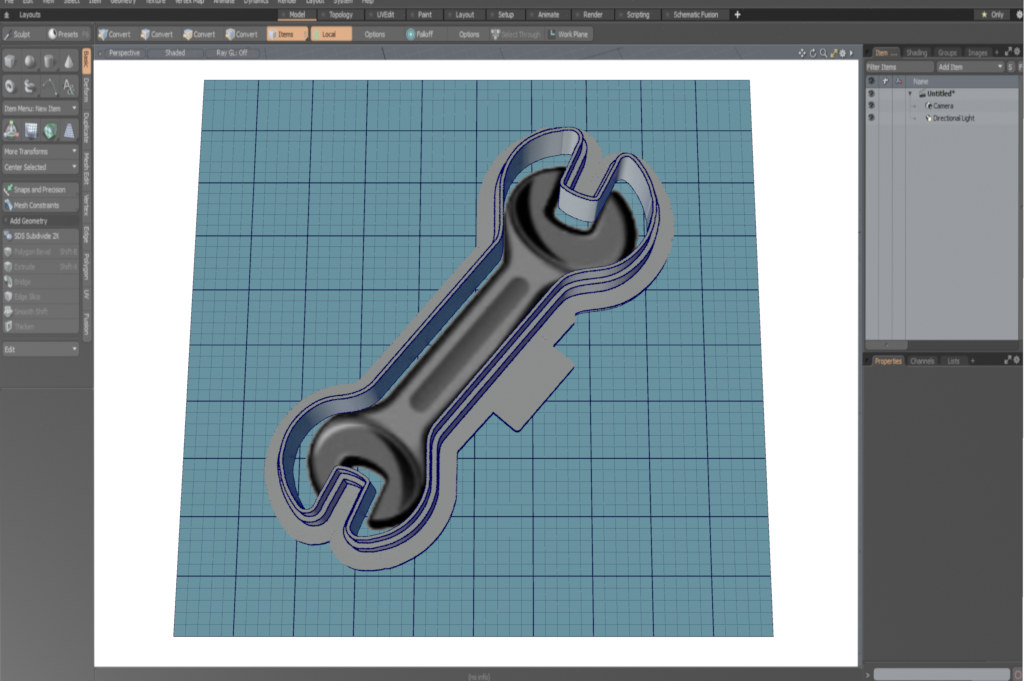Toggle visibility eye for Camera item
The width and height of the screenshot is (1024, 681).
[x=871, y=106]
